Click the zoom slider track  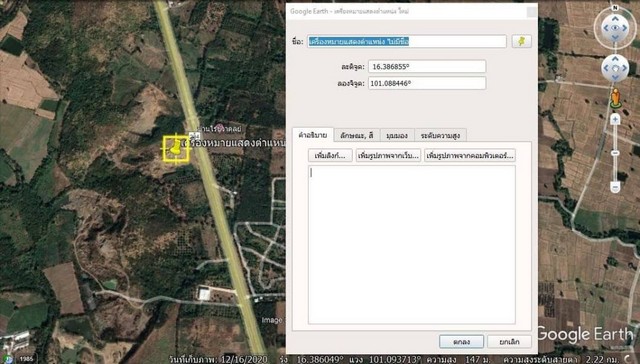pos(615,153)
